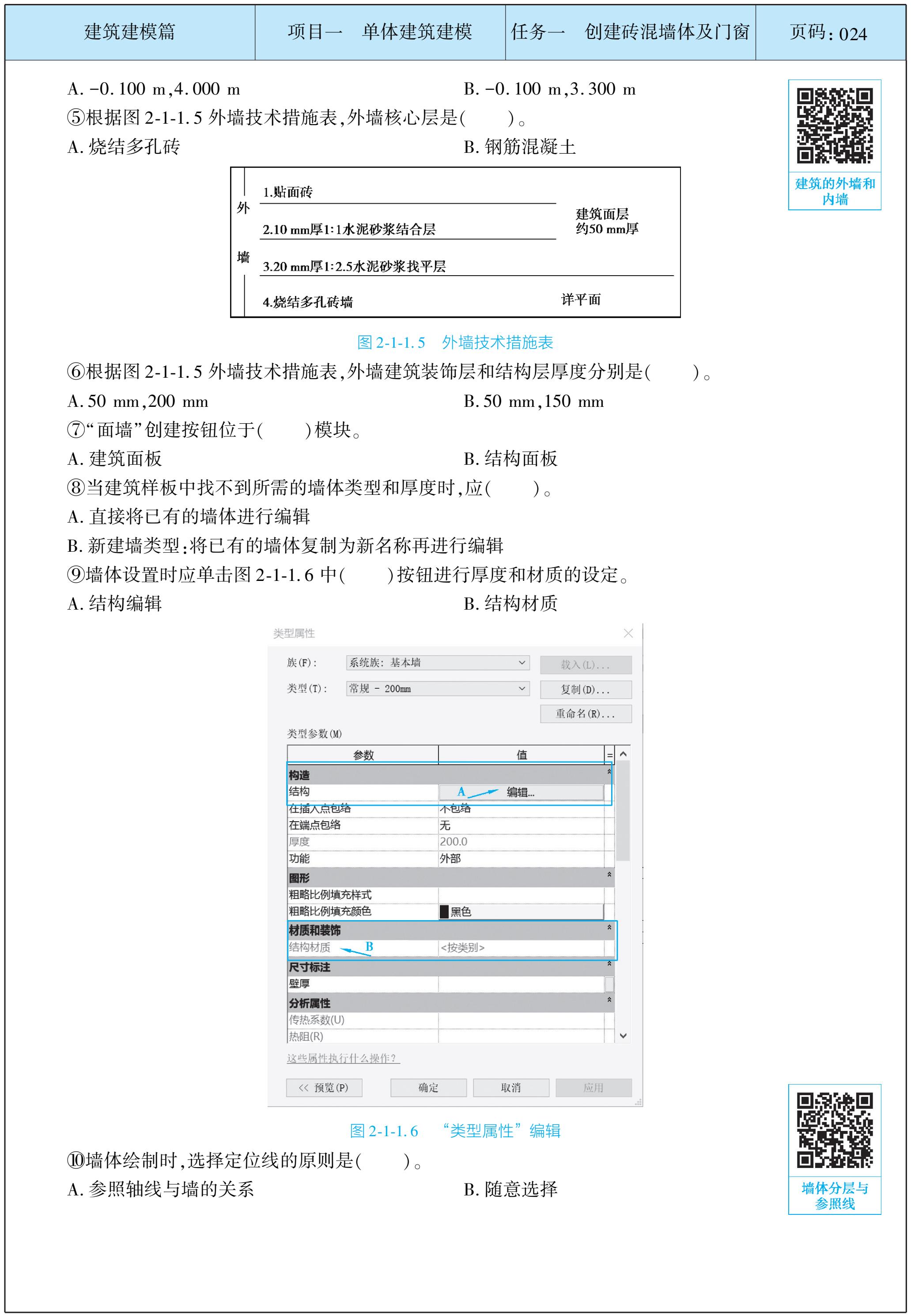Click answer option A. 建筑面板

(114, 459)
